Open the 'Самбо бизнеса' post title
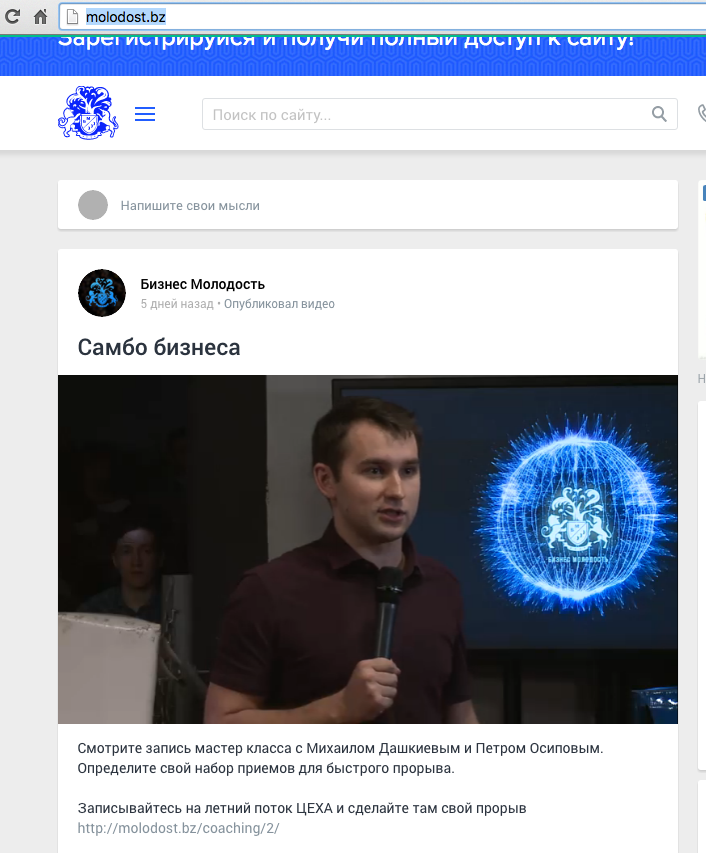This screenshot has height=853, width=706. click(x=159, y=347)
